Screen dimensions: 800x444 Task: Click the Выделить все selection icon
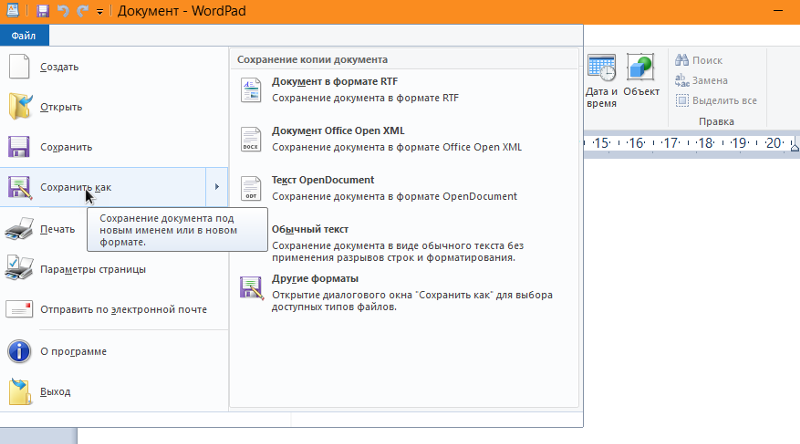(x=682, y=101)
